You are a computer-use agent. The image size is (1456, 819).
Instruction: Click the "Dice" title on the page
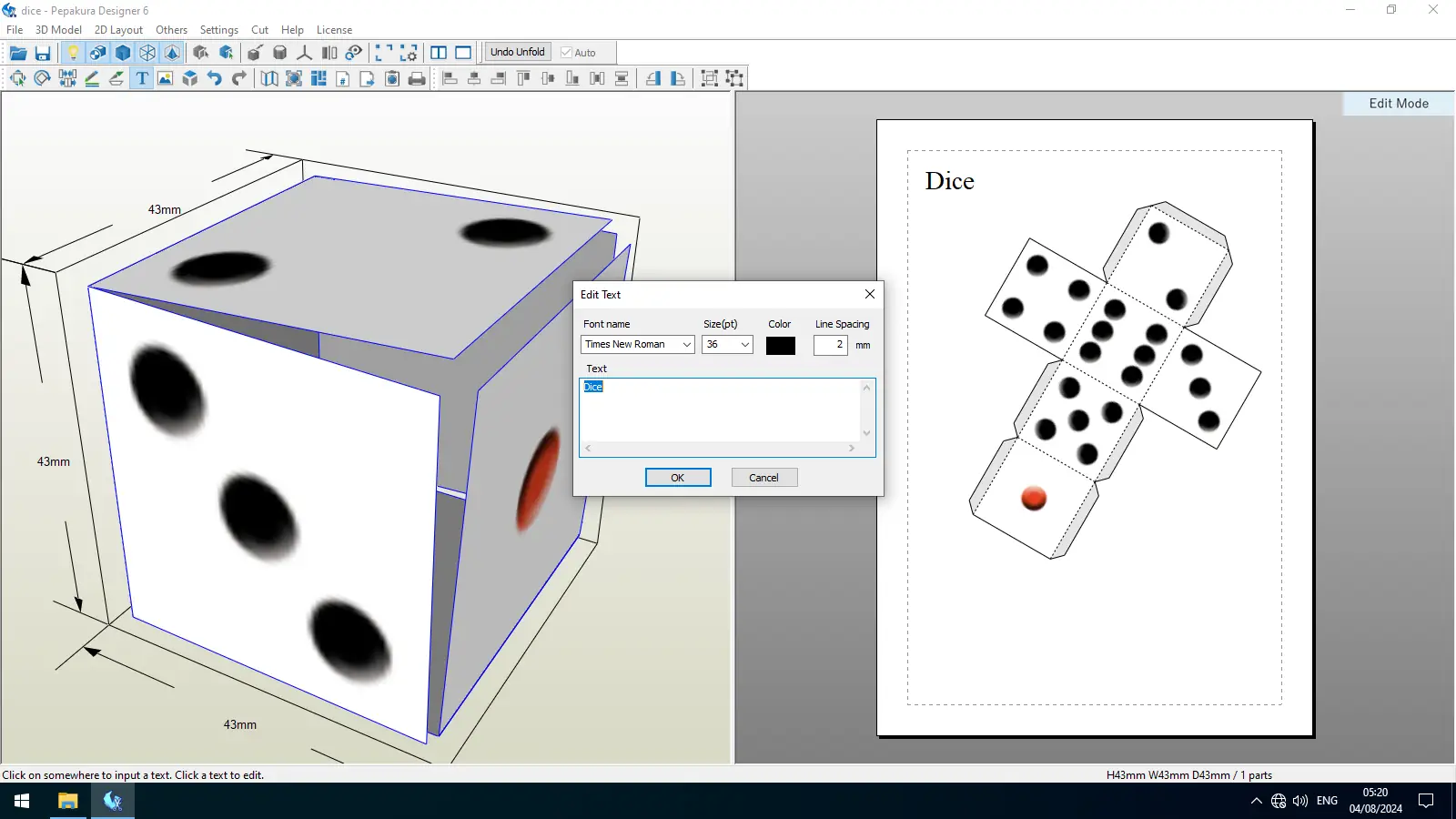(950, 181)
